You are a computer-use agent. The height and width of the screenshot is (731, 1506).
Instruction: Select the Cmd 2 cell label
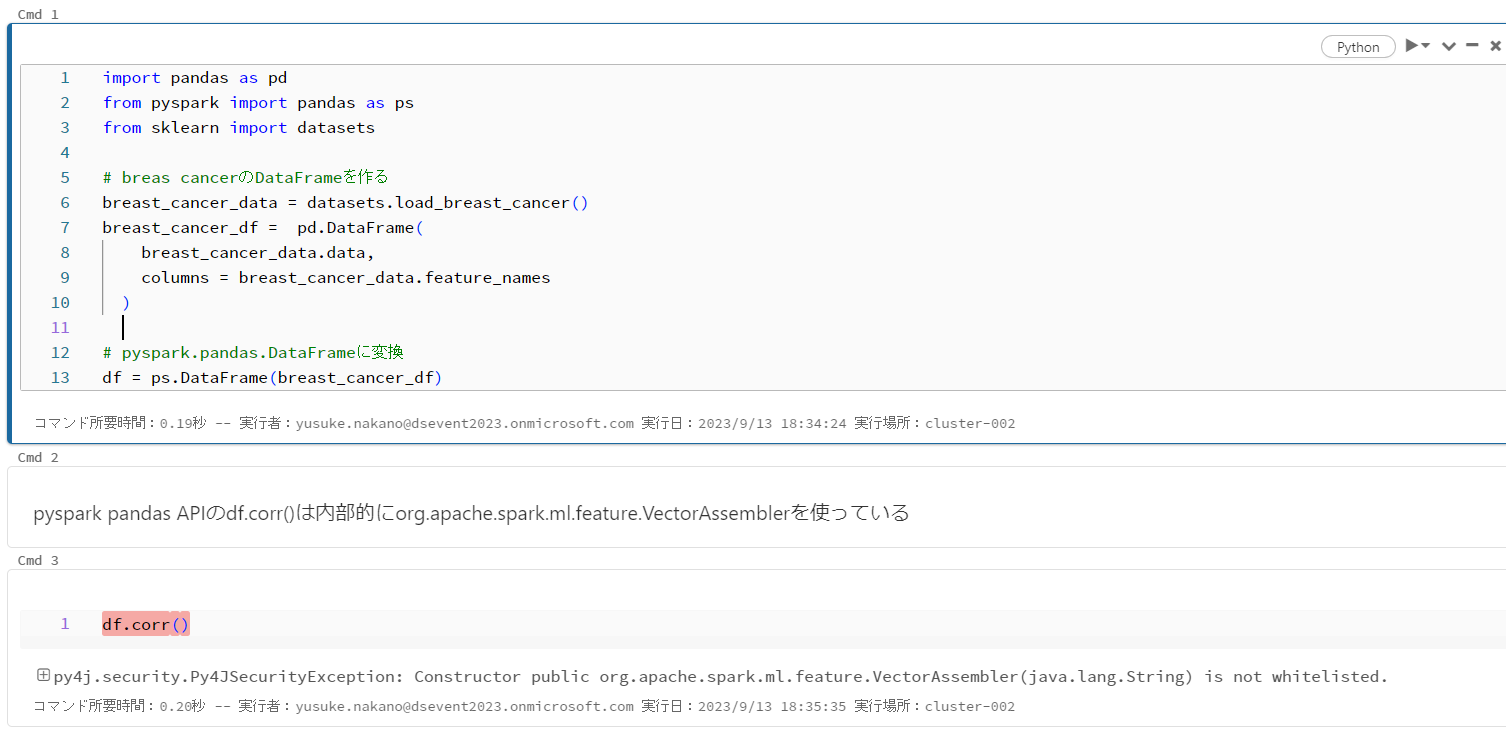pyautogui.click(x=38, y=457)
